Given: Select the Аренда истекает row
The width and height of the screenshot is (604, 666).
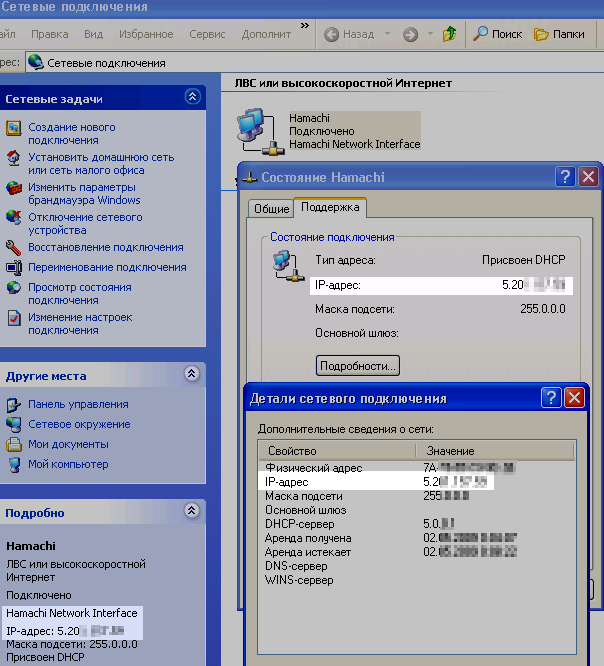Looking at the screenshot, I should 416,552.
